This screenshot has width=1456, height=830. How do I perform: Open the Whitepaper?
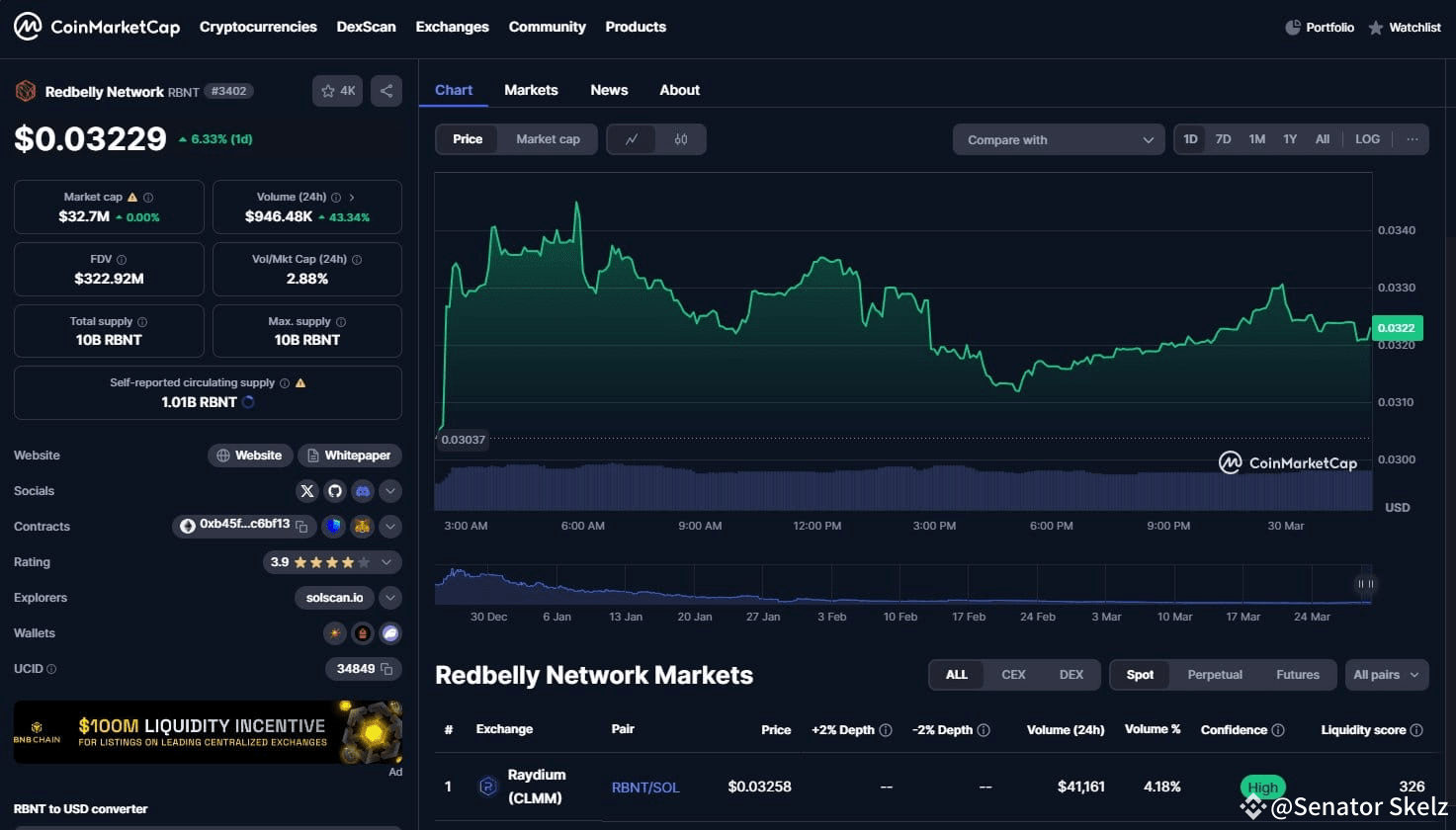point(350,456)
